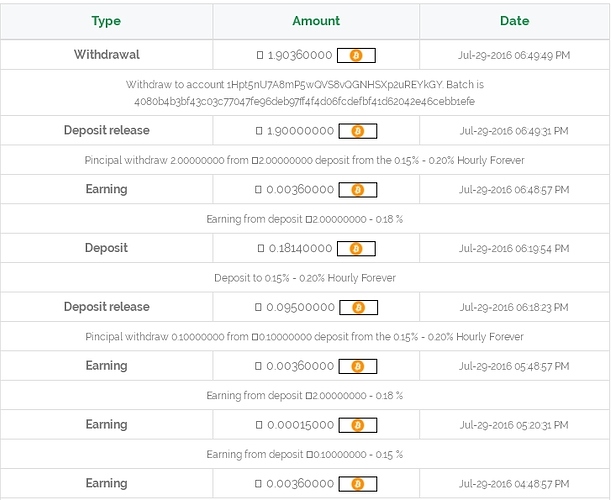Click the Bitcoin icon in the 04:48:57 PM Earning row
This screenshot has width=611, height=500.
[x=357, y=484]
